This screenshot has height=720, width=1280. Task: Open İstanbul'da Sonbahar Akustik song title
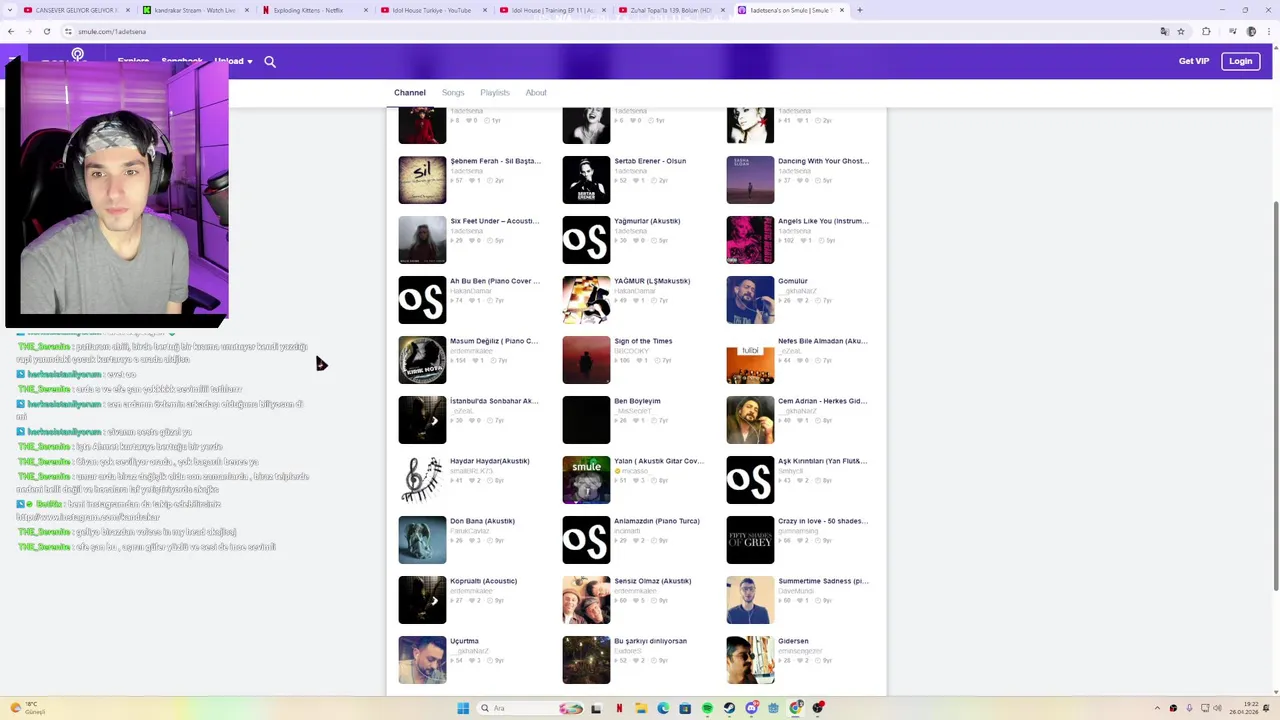(x=494, y=401)
